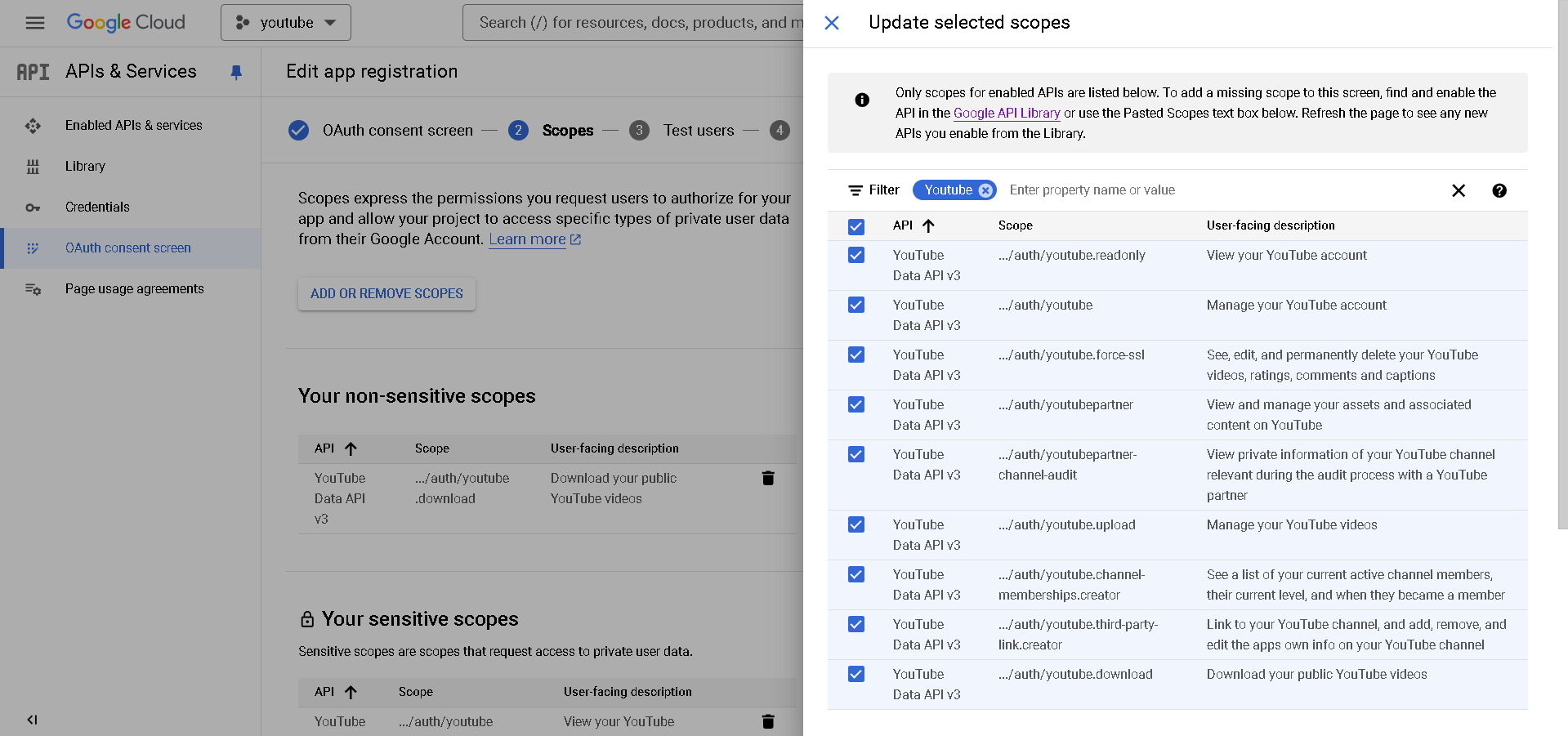This screenshot has width=1568, height=736.
Task: Sort scopes panel by API column arrow
Action: pos(928,226)
